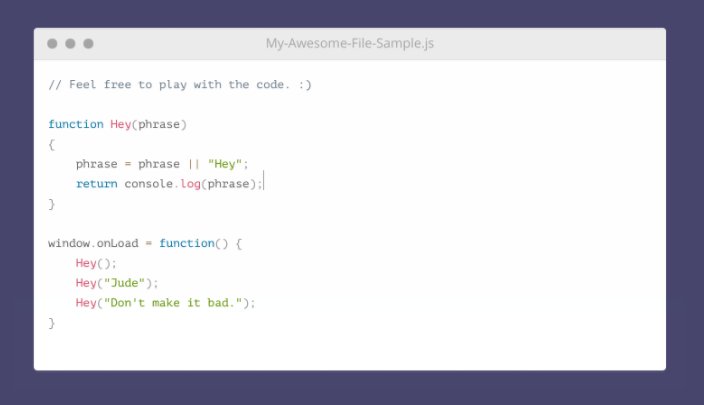Screen dimensions: 704x405
Task: Click the word 'console' in the code
Action: (149, 184)
